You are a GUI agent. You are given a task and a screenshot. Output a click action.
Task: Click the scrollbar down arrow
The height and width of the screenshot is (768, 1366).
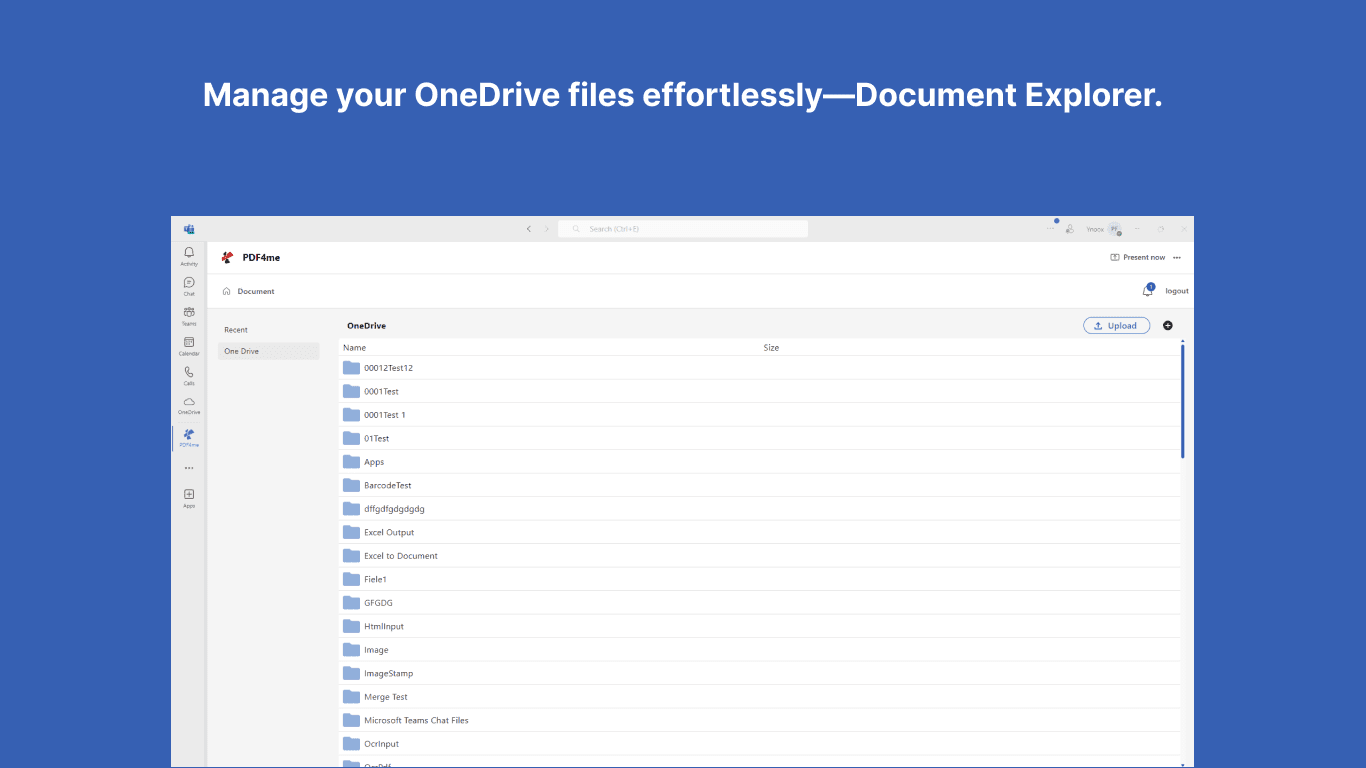1183,765
